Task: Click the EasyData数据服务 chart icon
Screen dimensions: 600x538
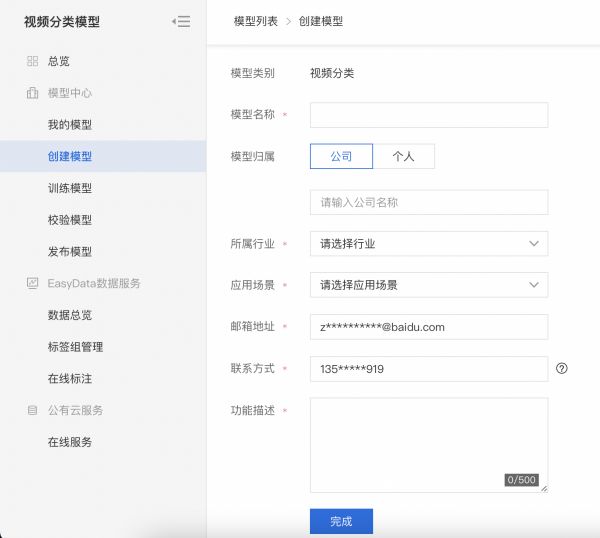Action: [33, 283]
